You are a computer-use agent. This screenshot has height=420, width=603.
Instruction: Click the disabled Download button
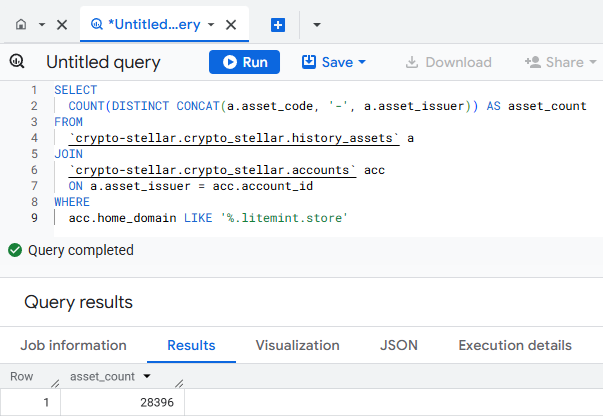449,62
